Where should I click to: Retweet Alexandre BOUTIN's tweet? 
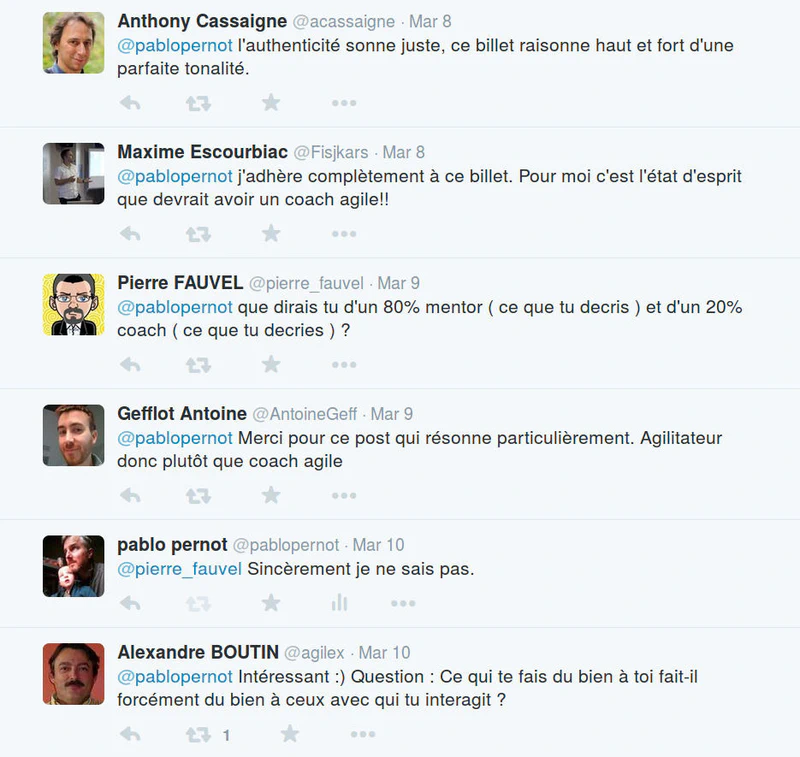tap(198, 735)
